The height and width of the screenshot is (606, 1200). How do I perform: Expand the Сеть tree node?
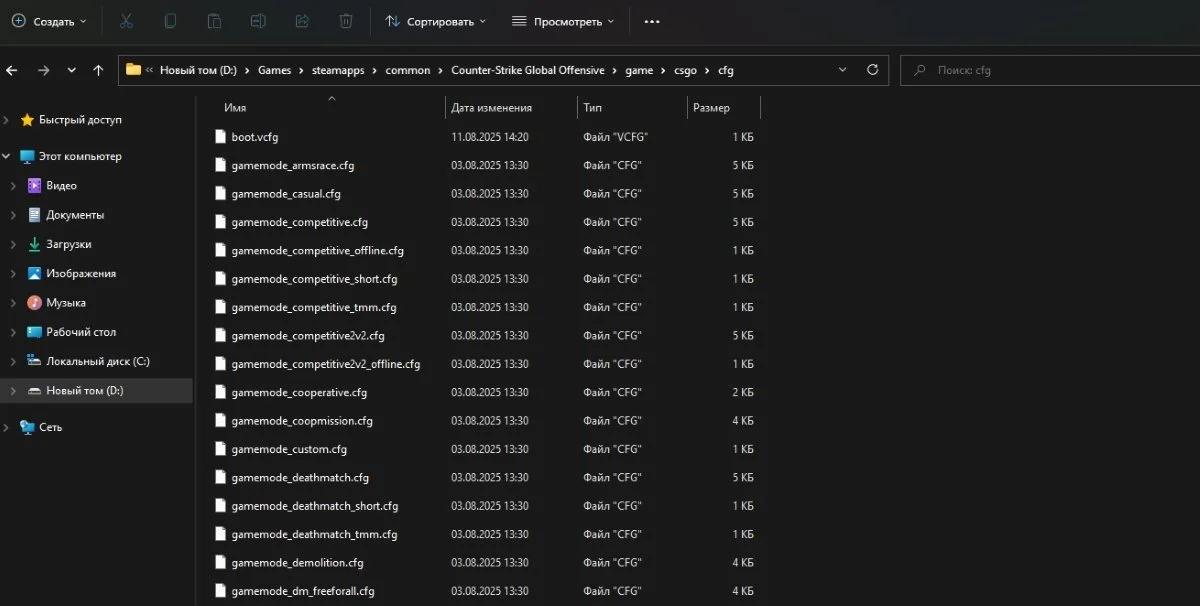click(x=7, y=427)
